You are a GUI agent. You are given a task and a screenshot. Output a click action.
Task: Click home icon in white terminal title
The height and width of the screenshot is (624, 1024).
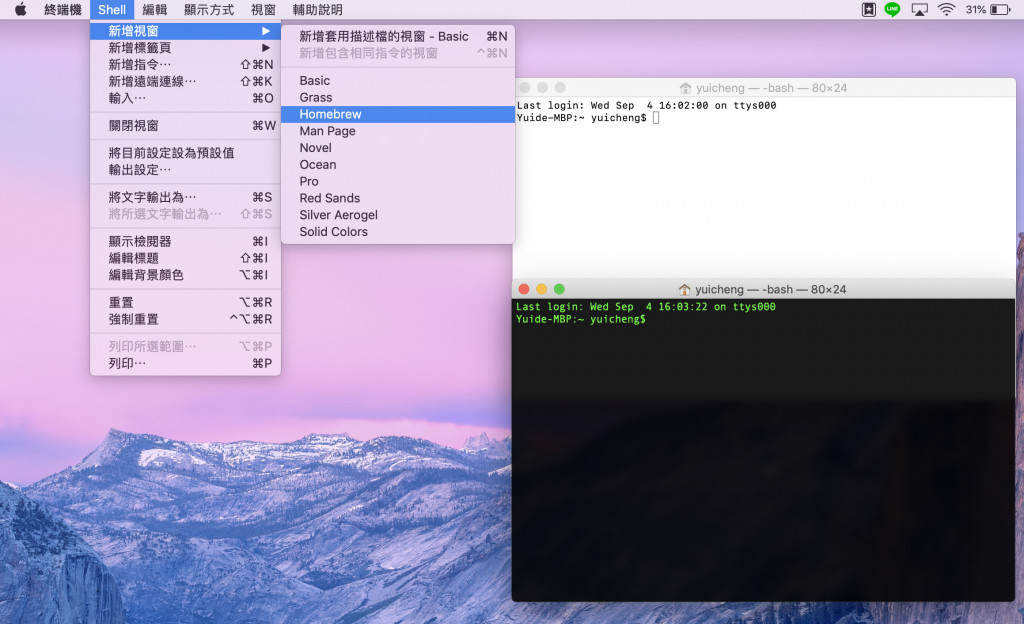coord(685,87)
